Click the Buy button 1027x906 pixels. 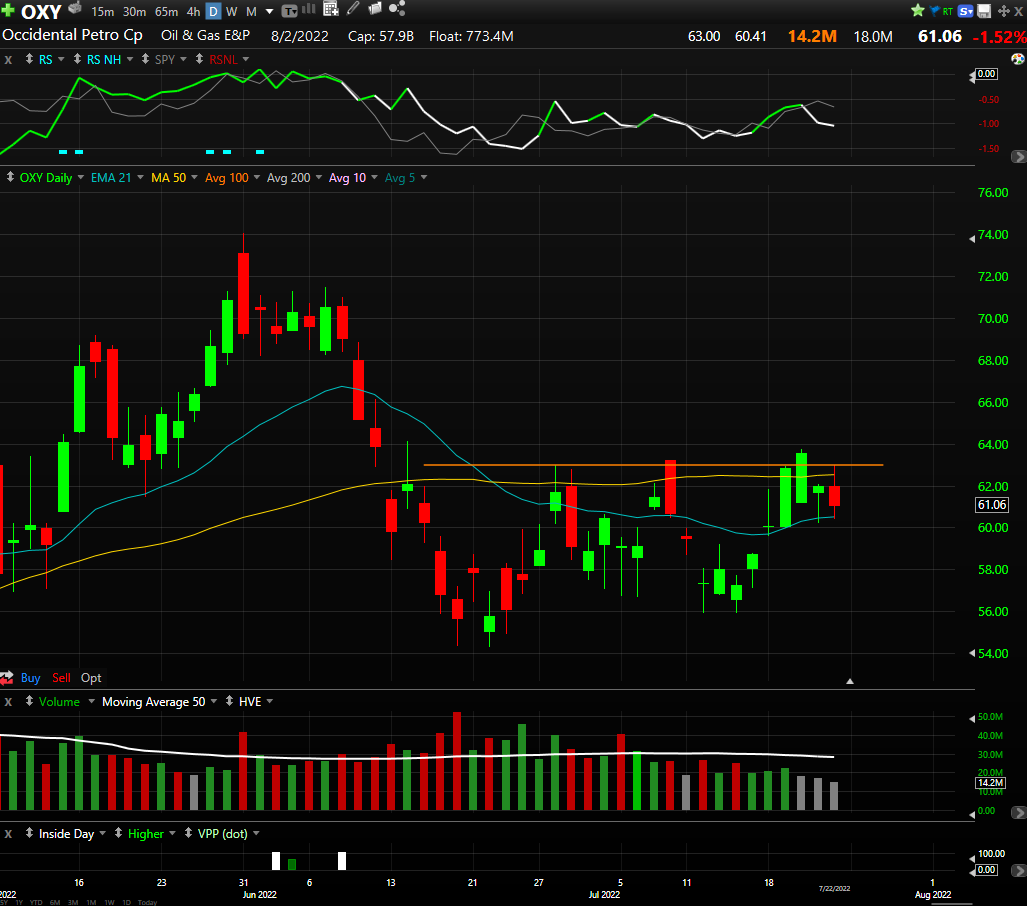point(30,678)
